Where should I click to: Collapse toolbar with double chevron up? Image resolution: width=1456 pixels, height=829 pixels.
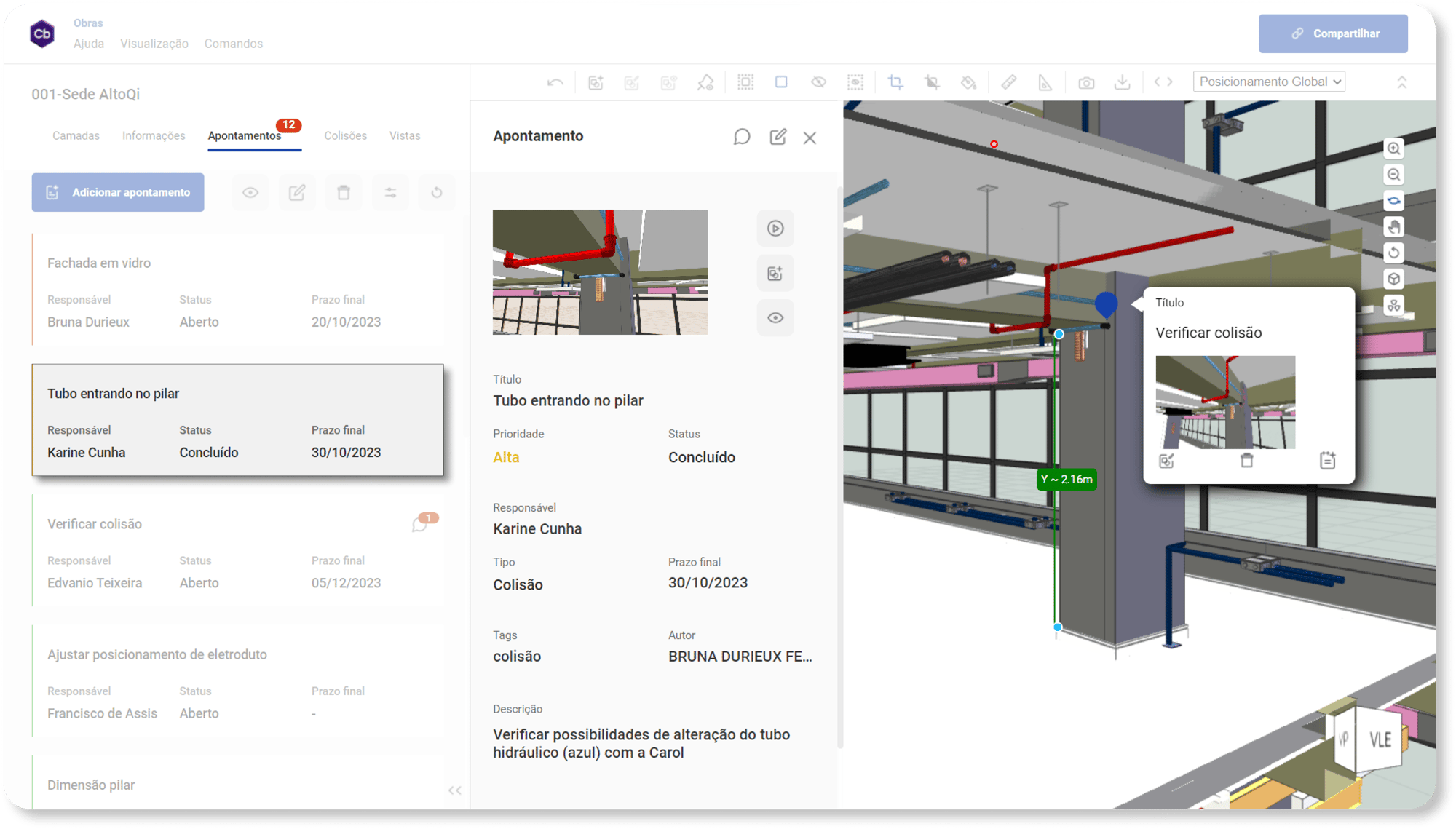tap(1401, 82)
